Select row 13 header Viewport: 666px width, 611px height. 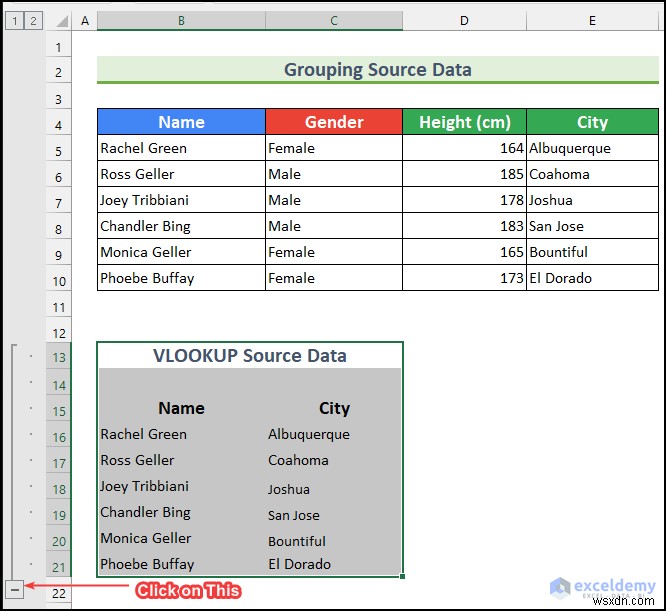[x=59, y=357]
